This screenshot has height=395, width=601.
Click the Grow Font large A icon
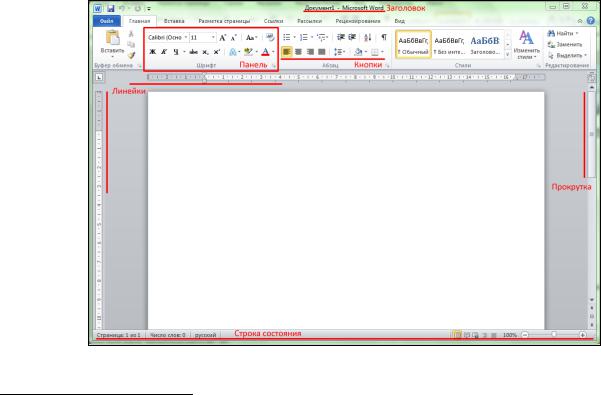(223, 38)
